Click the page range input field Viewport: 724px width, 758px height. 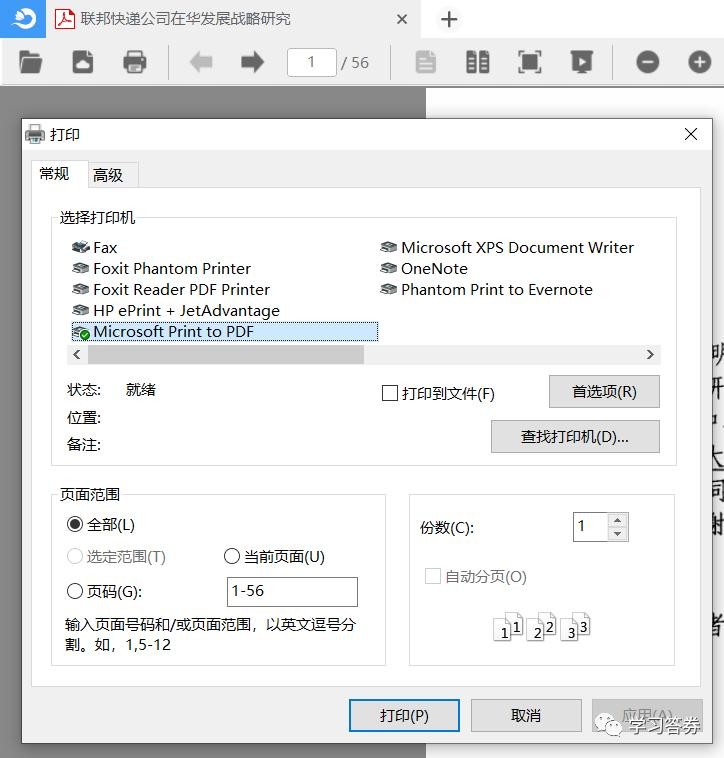click(x=292, y=591)
